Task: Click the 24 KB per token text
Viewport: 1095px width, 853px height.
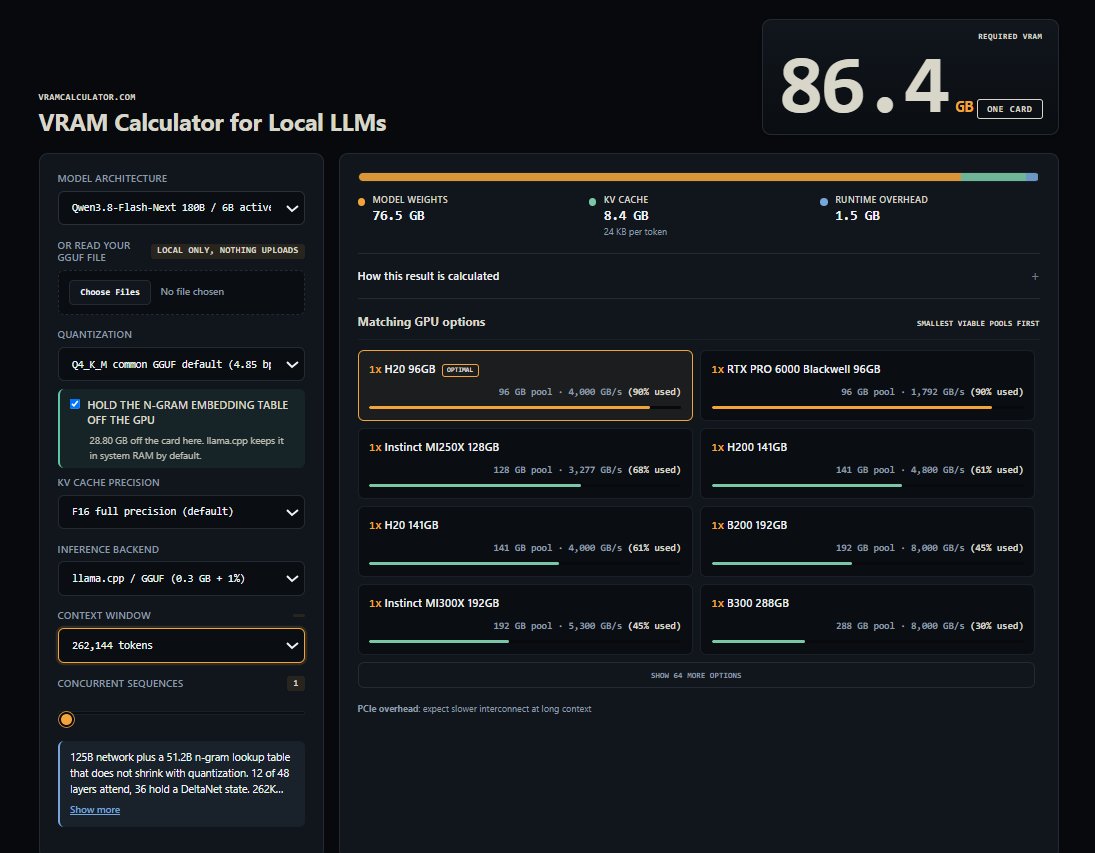Action: coord(635,232)
